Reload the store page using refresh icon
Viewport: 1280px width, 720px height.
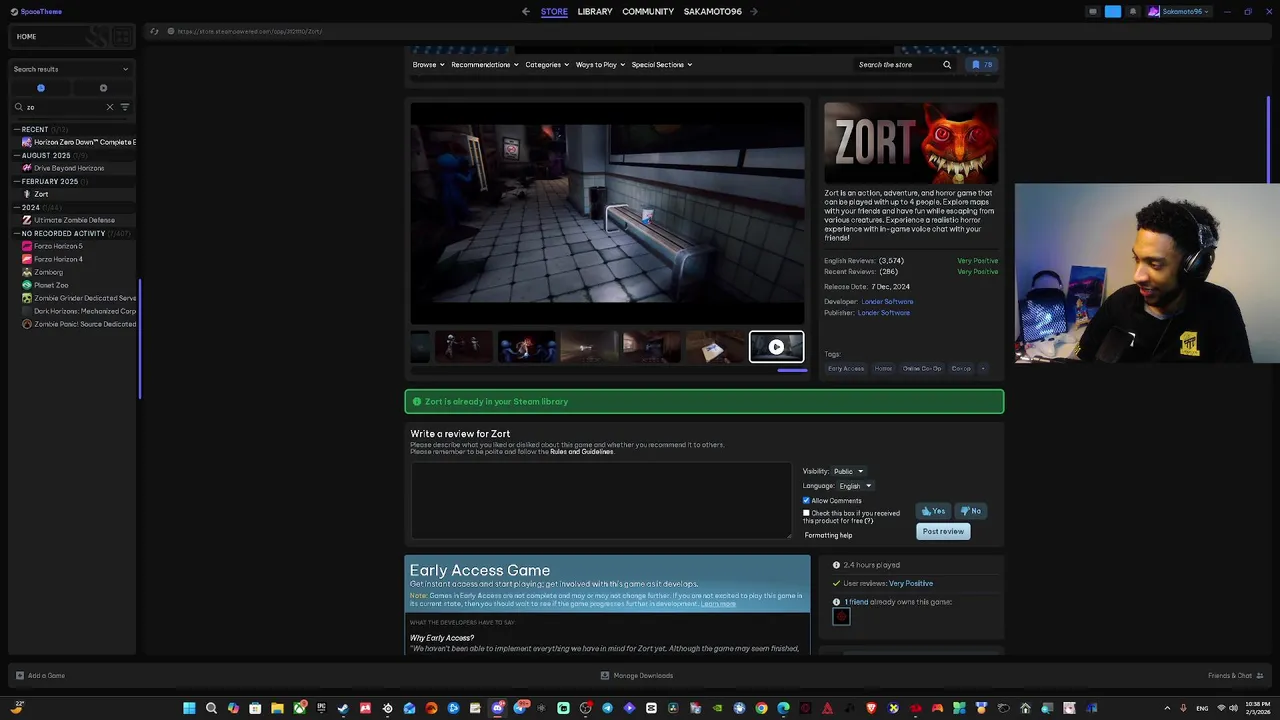tap(154, 31)
